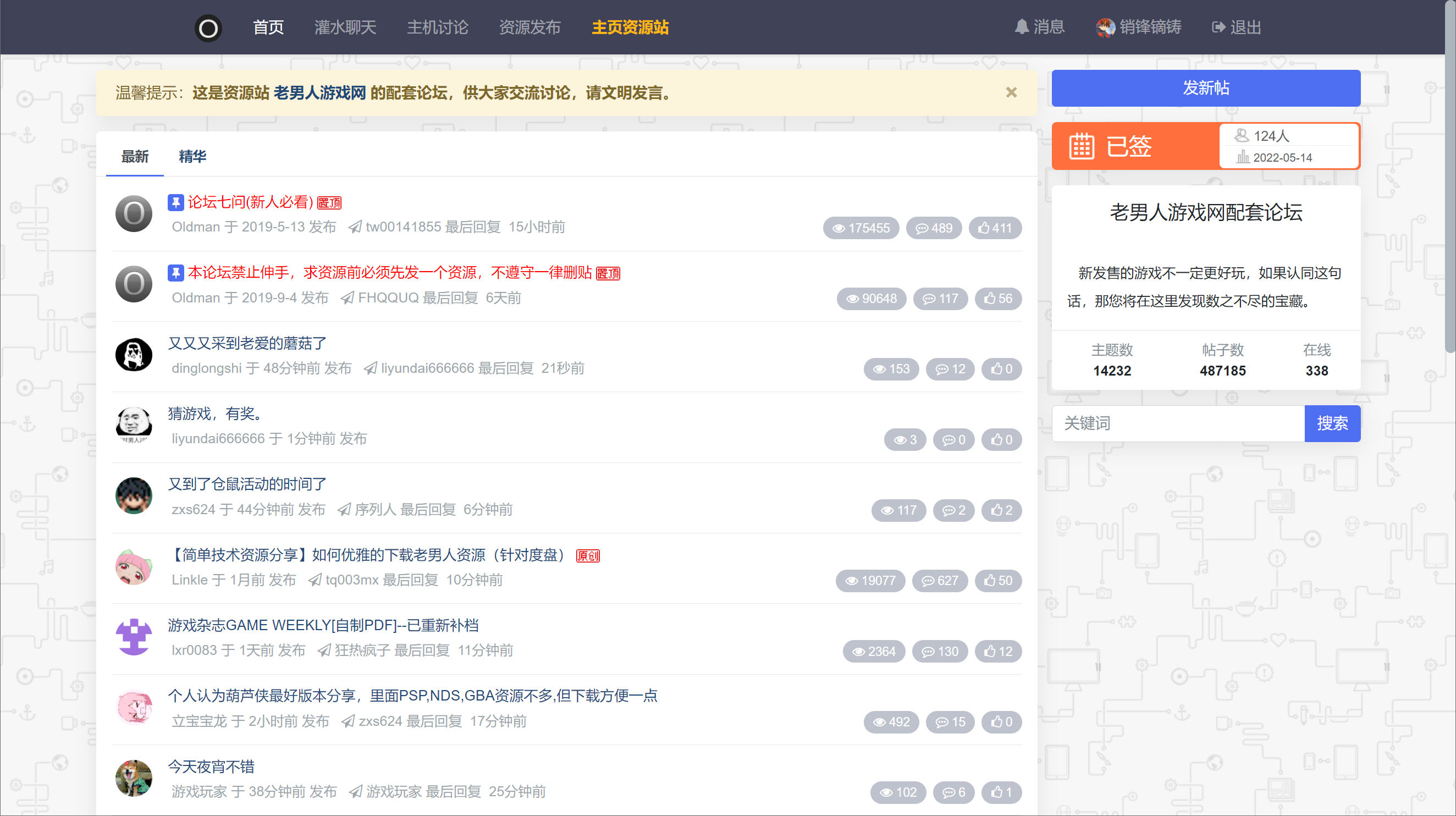Click 2022-05-14 sign-in date
This screenshot has height=816, width=1456.
pyautogui.click(x=1282, y=158)
